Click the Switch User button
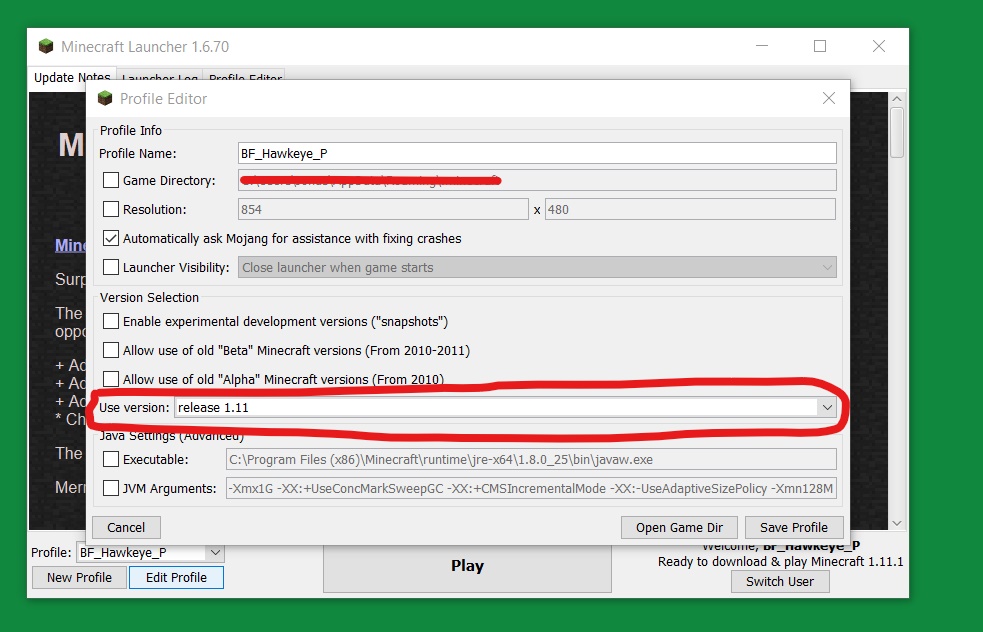This screenshot has height=632, width=983. [x=780, y=581]
